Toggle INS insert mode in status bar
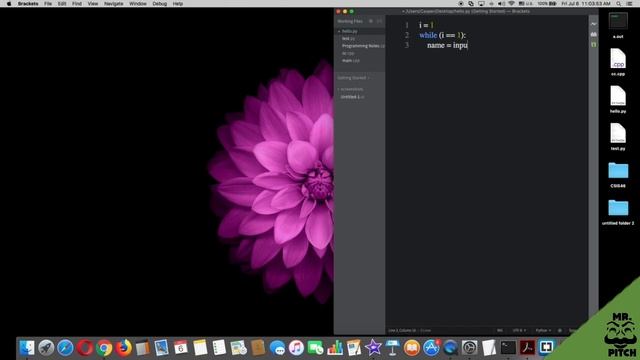This screenshot has width=640, height=360. 500,330
